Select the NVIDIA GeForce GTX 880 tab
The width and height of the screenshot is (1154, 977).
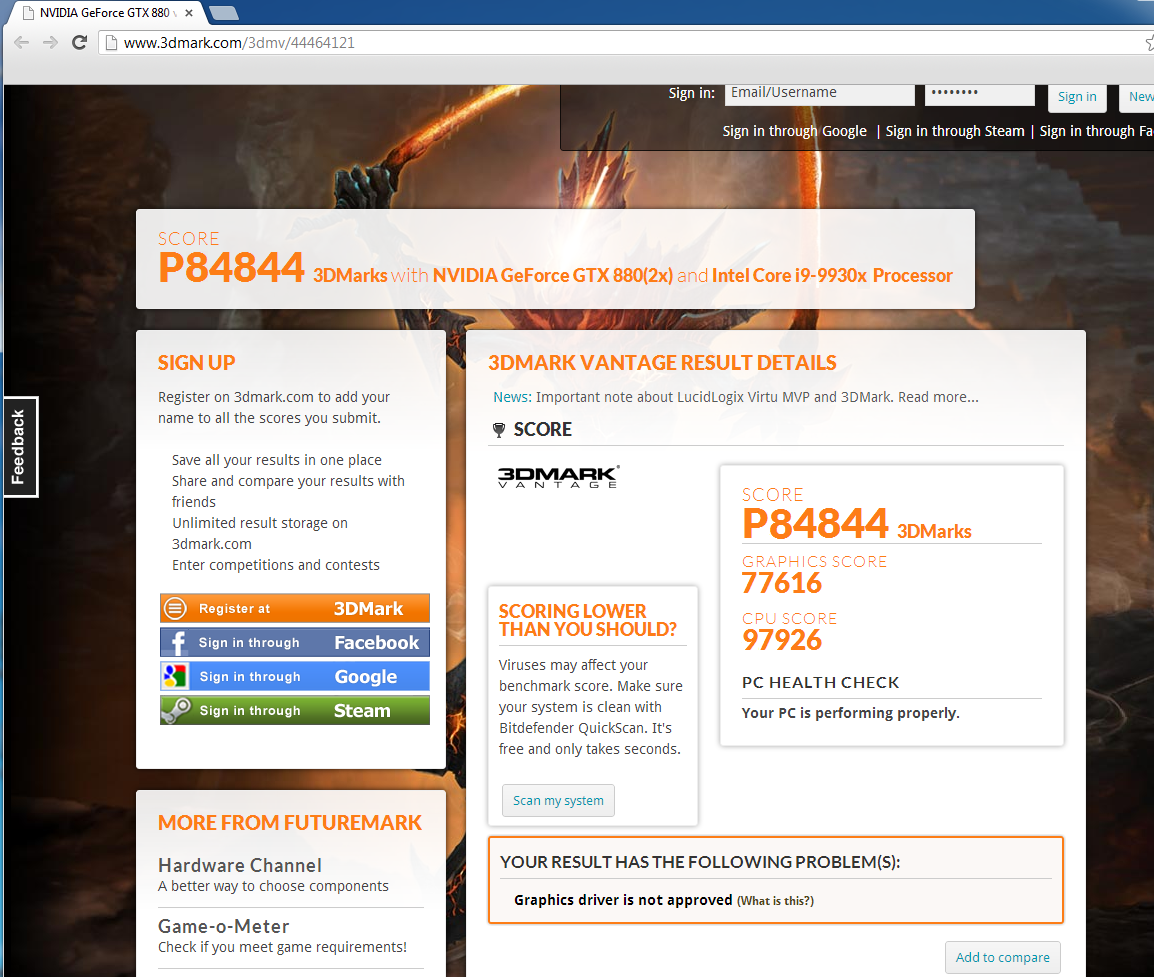[104, 13]
